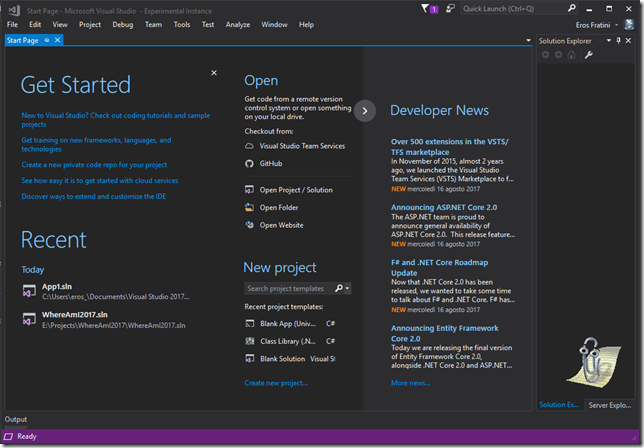
Task: Collapse Developer News with the chevron button
Action: coord(365,111)
